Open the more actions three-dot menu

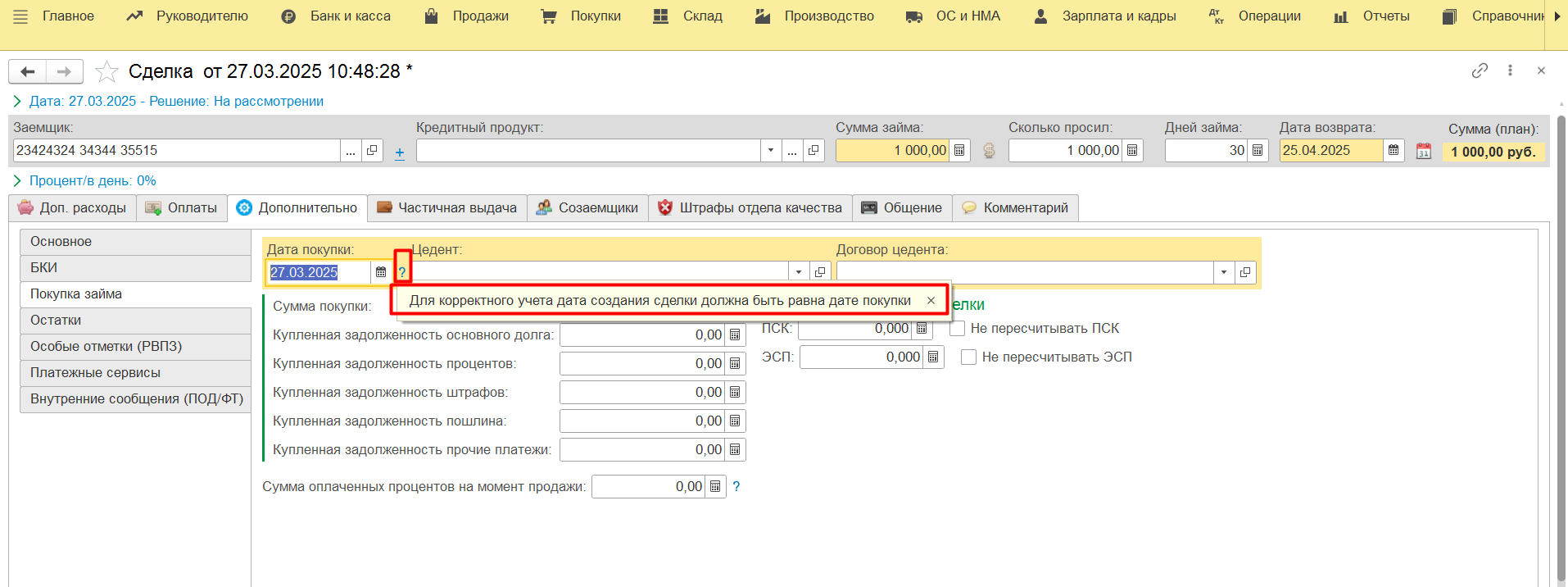pyautogui.click(x=1510, y=71)
